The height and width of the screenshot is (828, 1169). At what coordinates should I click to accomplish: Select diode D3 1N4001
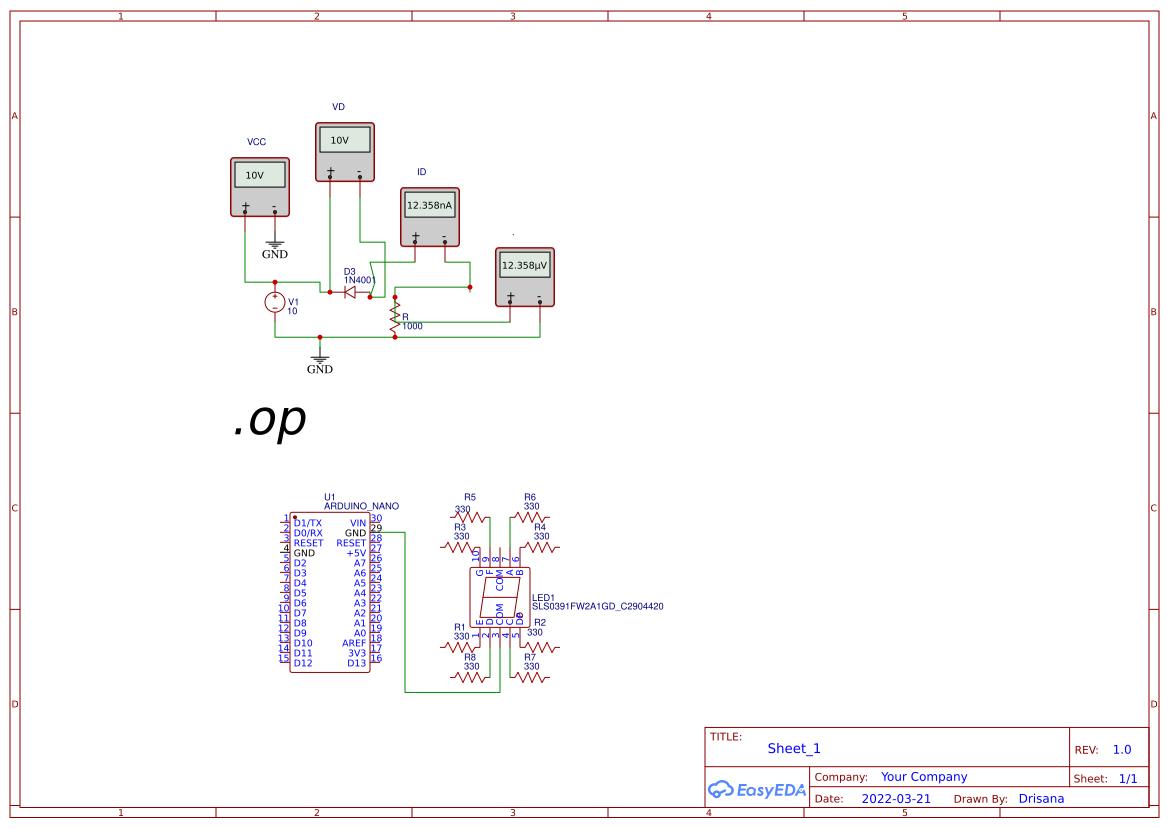coord(351,291)
